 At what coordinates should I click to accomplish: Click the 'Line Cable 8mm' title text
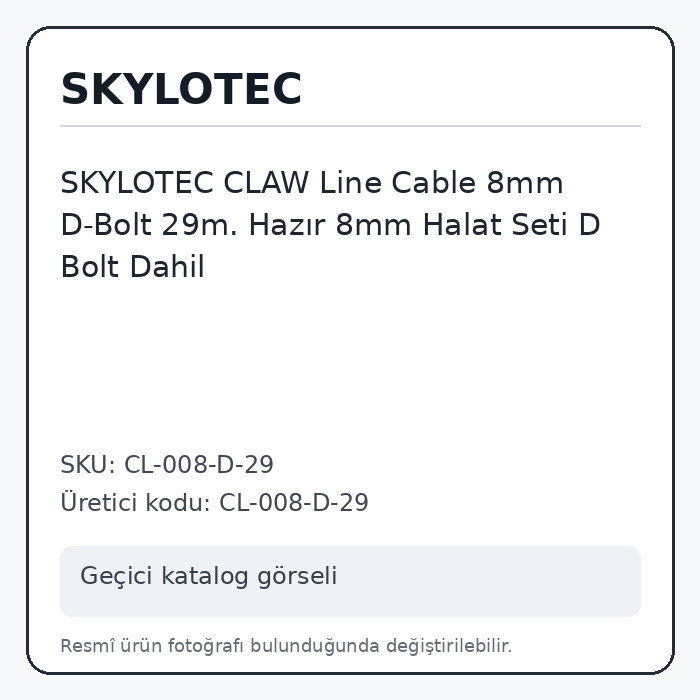point(442,183)
